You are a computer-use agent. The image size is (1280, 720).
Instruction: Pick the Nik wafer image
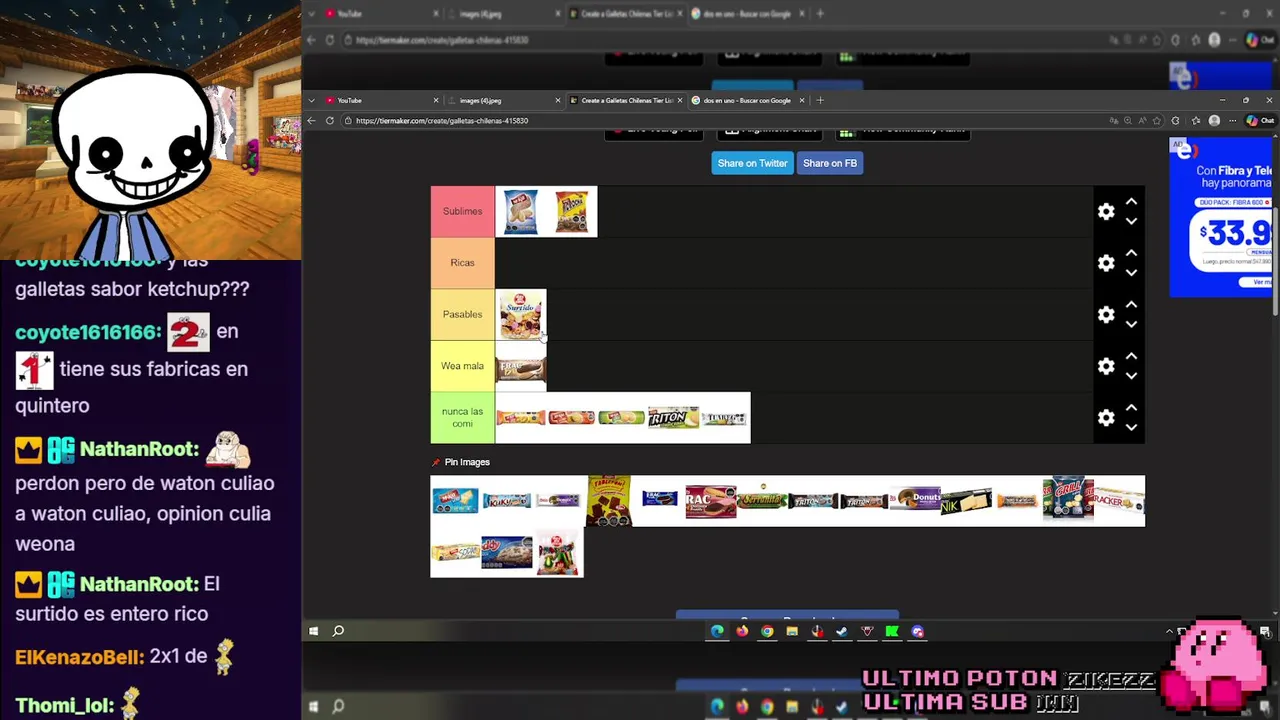click(966, 501)
